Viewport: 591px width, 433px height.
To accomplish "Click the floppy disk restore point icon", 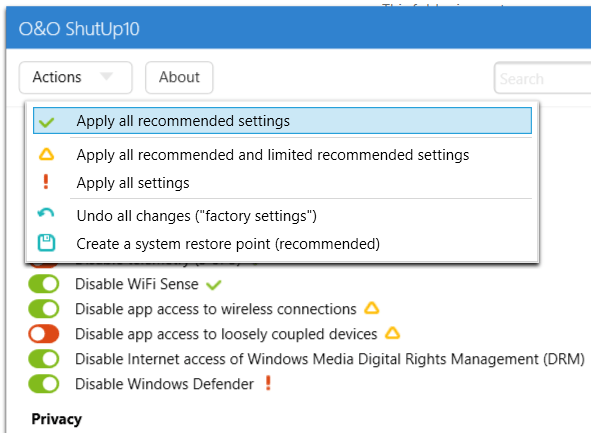I will [46, 243].
